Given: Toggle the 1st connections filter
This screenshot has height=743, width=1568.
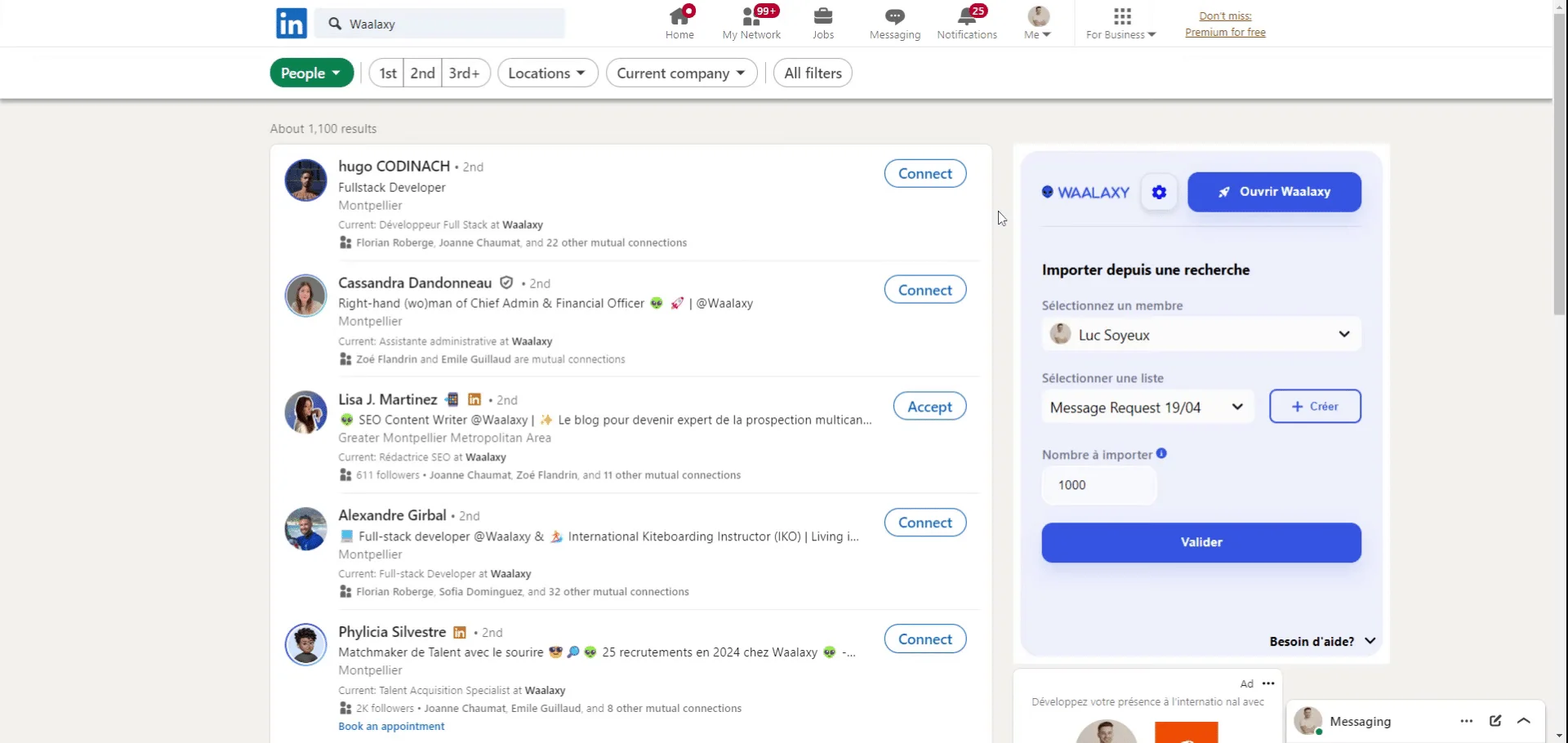Looking at the screenshot, I should [387, 73].
